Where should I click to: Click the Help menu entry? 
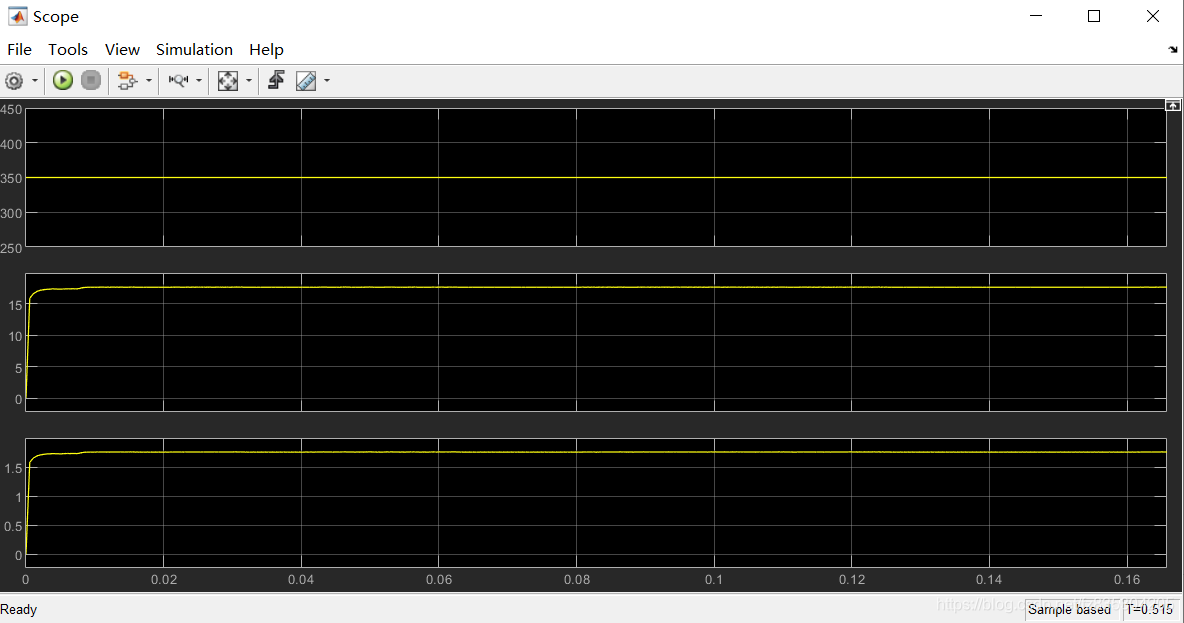click(266, 49)
